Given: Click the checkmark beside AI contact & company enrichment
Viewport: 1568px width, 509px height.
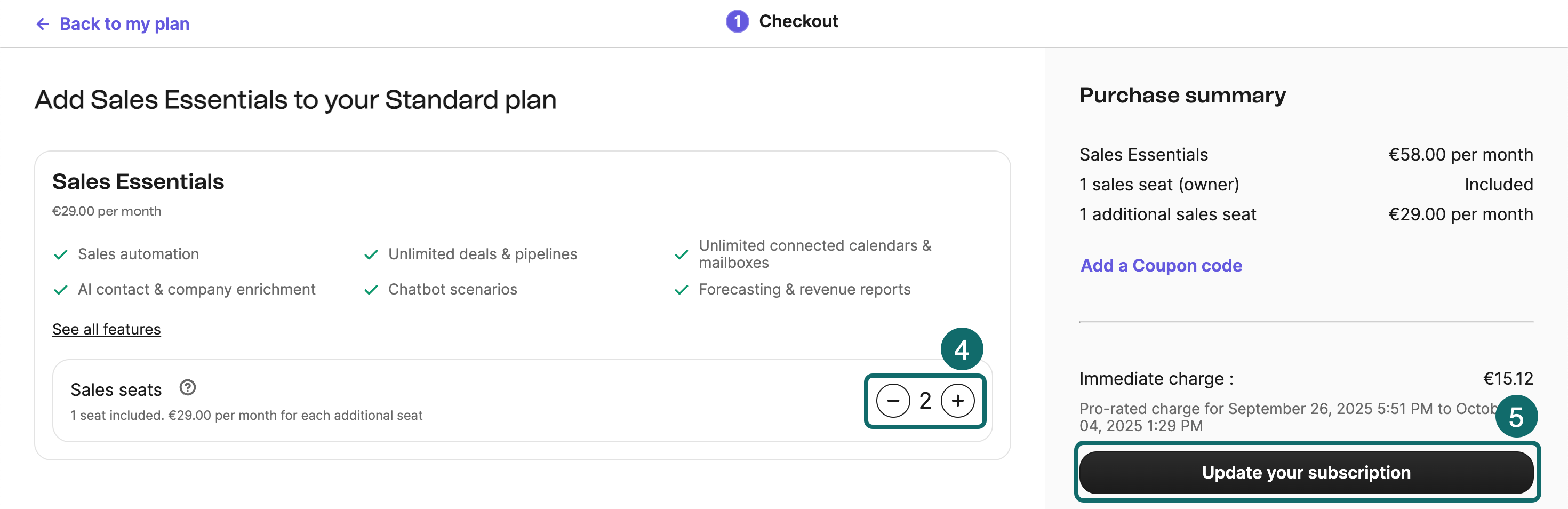Looking at the screenshot, I should point(61,289).
